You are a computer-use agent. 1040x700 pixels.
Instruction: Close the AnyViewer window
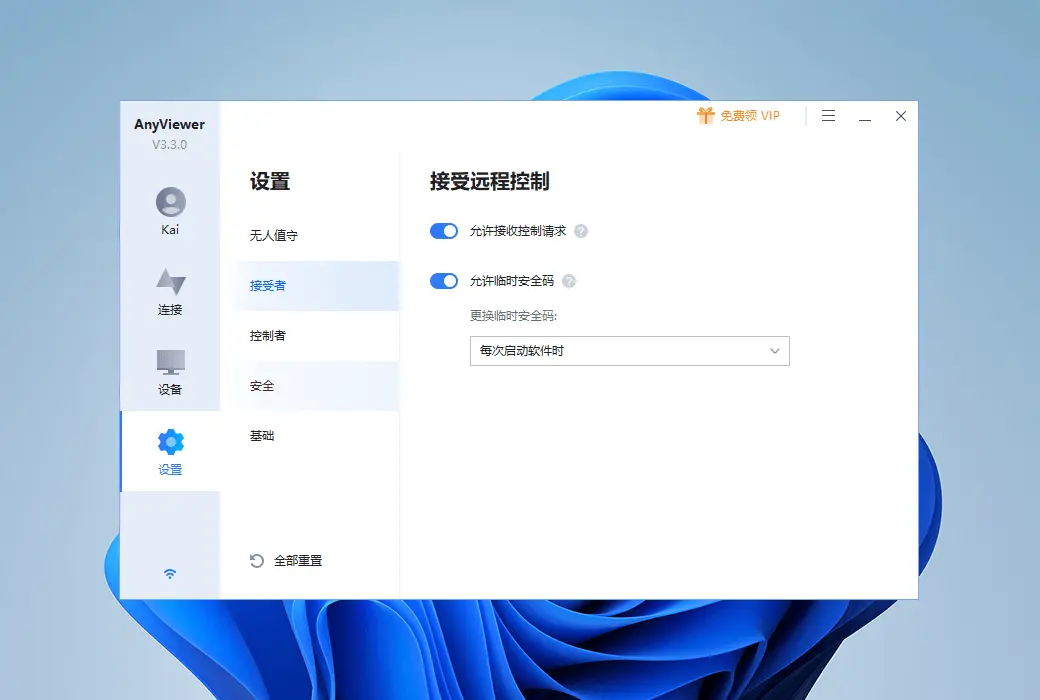click(x=901, y=116)
